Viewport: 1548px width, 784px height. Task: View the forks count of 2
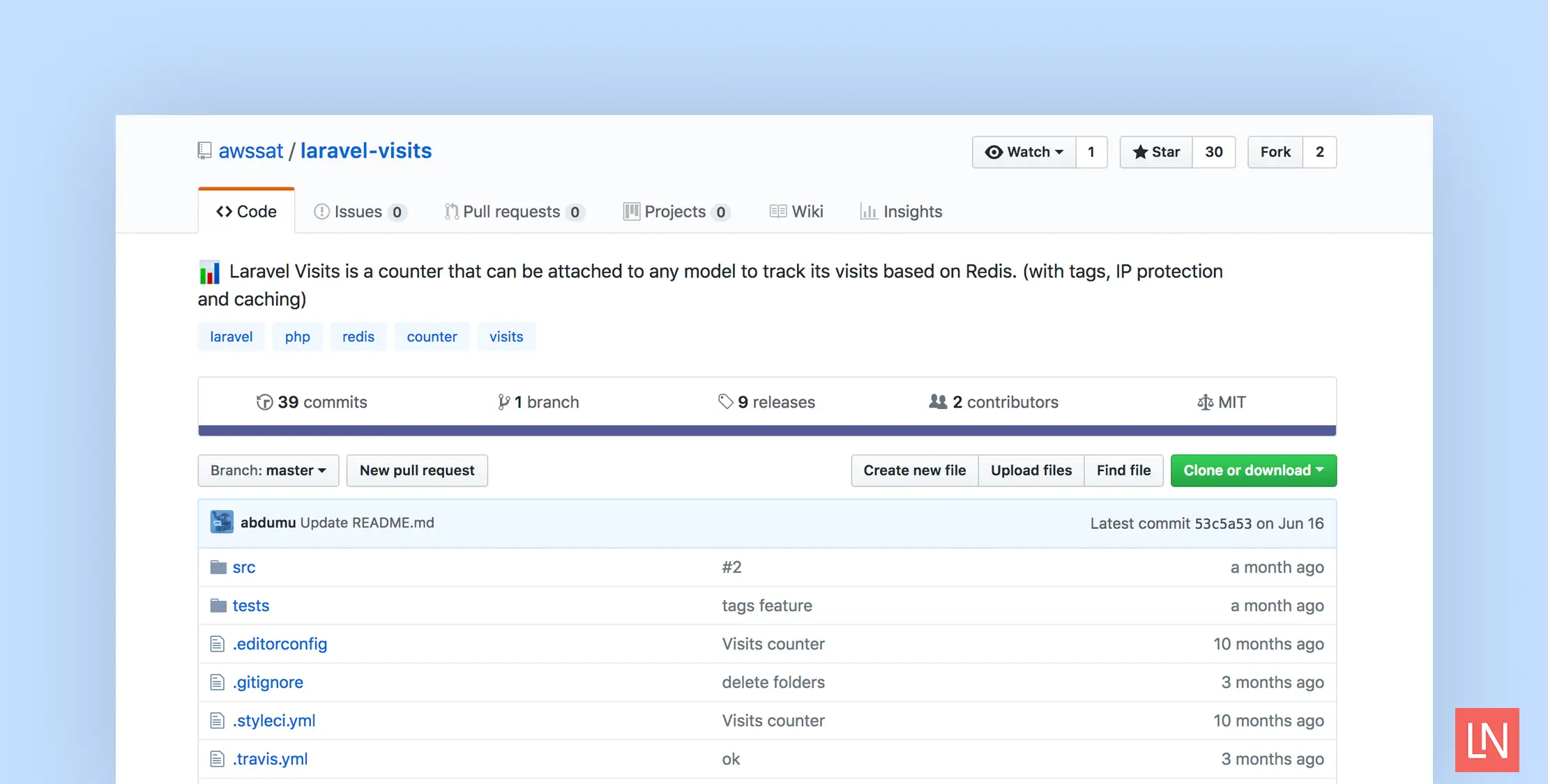[1319, 152]
